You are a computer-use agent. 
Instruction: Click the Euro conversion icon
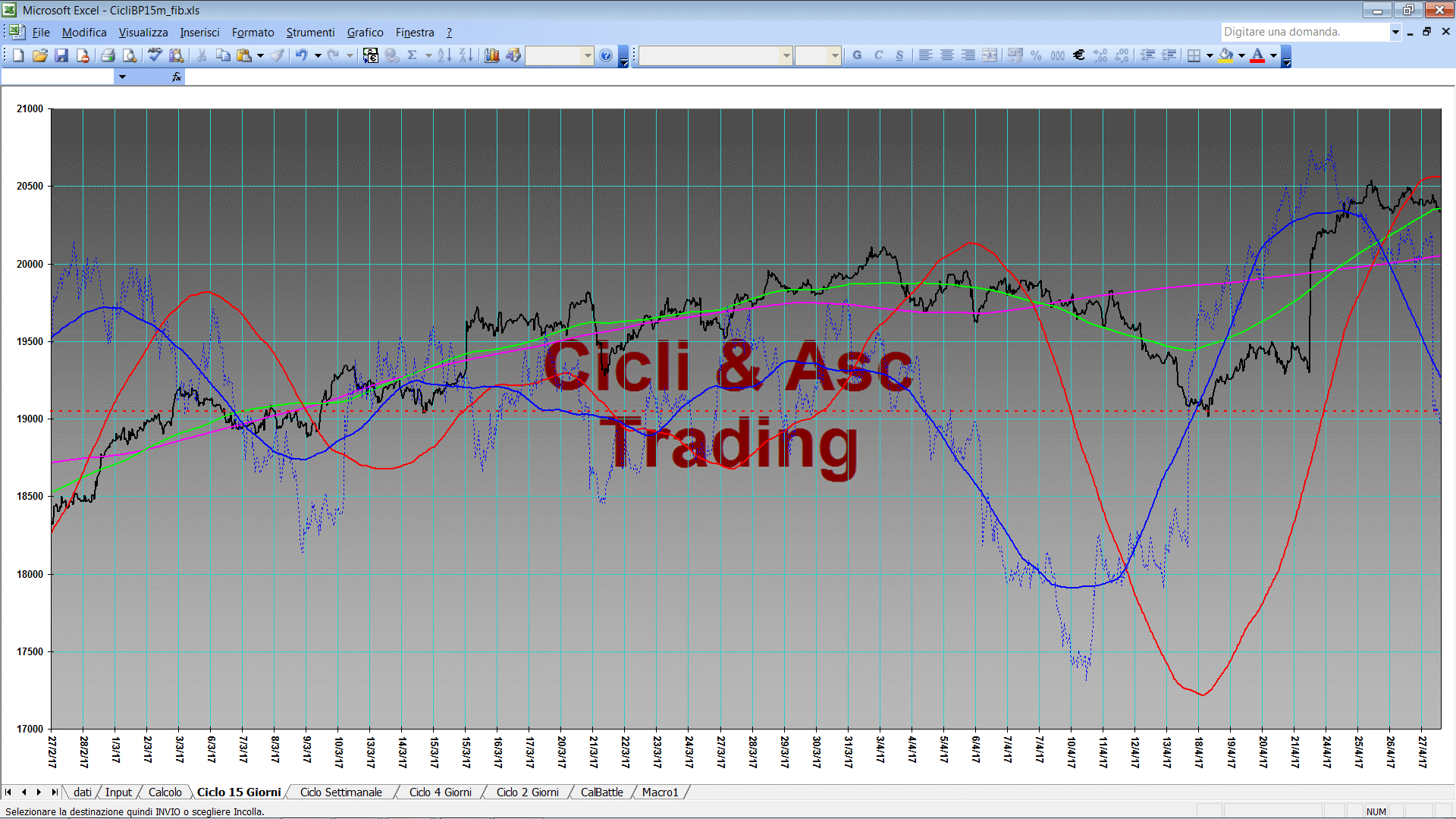click(x=371, y=55)
